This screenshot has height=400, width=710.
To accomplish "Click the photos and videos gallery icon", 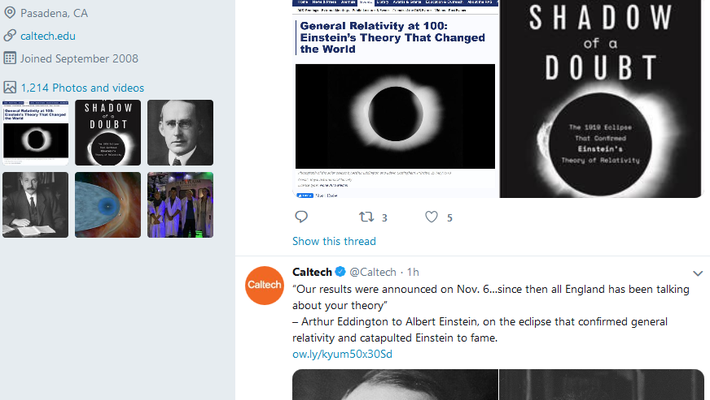I will point(9,88).
